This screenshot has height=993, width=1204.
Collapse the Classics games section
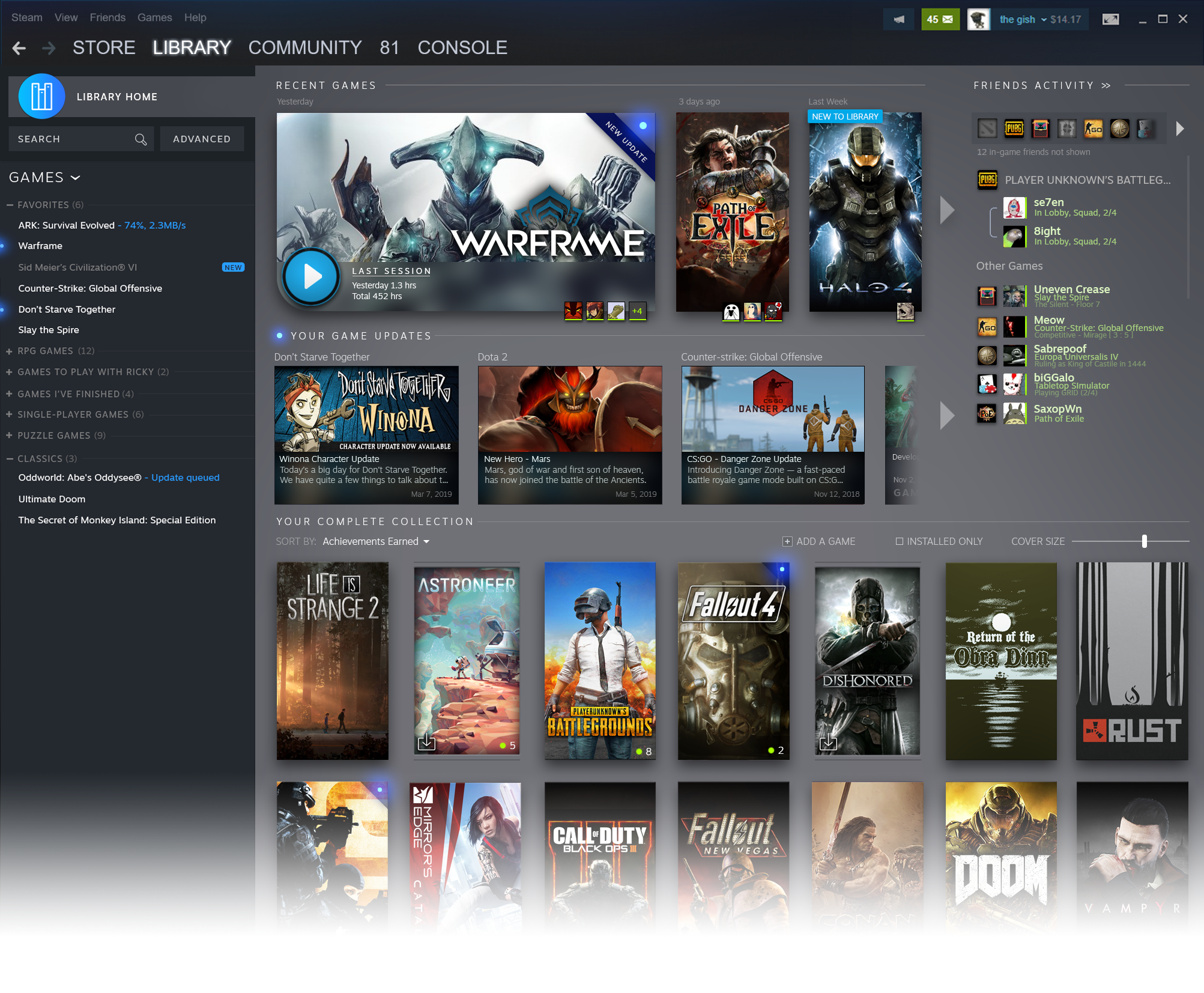[x=13, y=458]
